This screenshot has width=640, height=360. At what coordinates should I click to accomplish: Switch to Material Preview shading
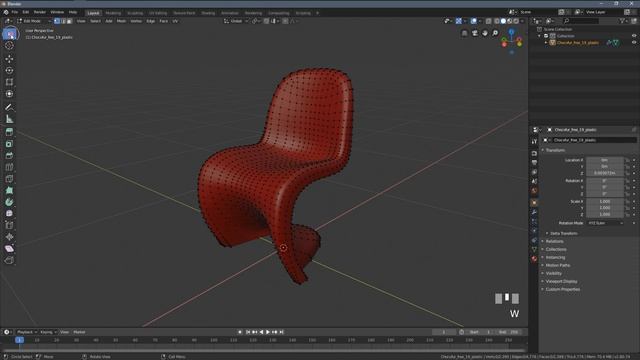click(x=510, y=21)
